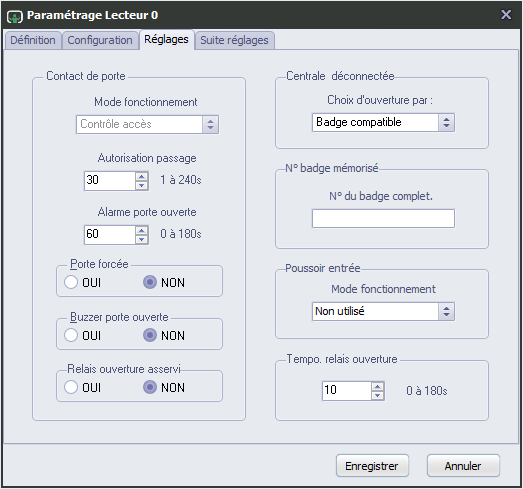Increase Tempo. relais ouverture with up arrow
523x489 pixels.
click(378, 387)
